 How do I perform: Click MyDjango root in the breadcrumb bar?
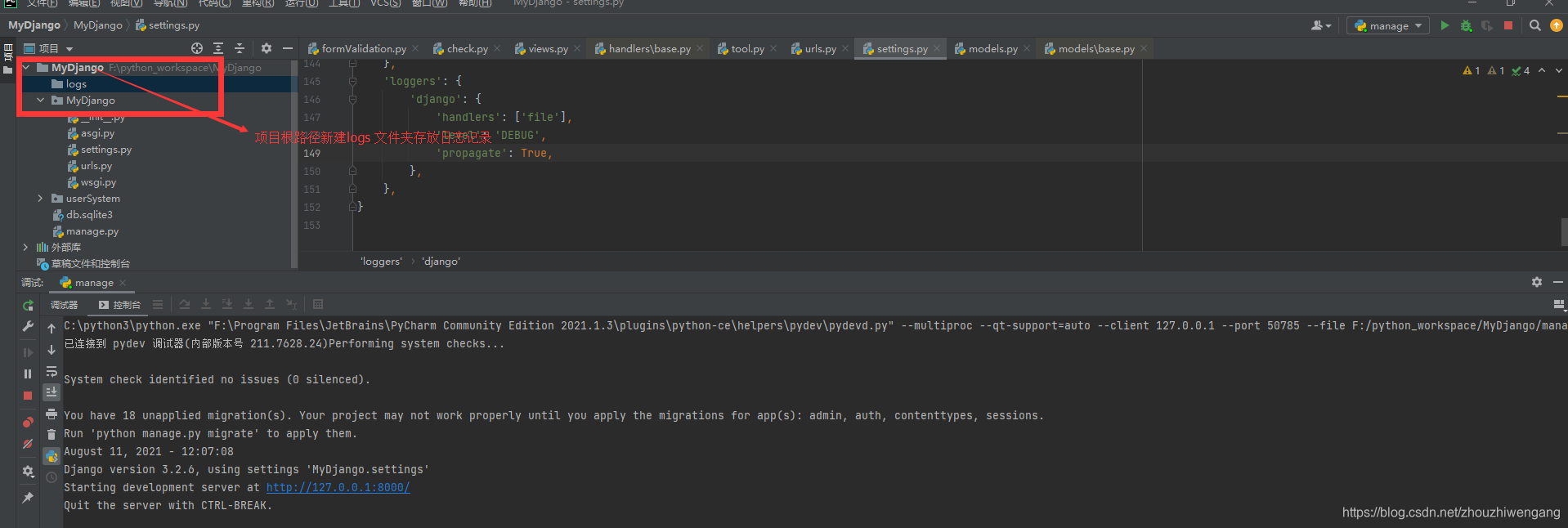[34, 25]
